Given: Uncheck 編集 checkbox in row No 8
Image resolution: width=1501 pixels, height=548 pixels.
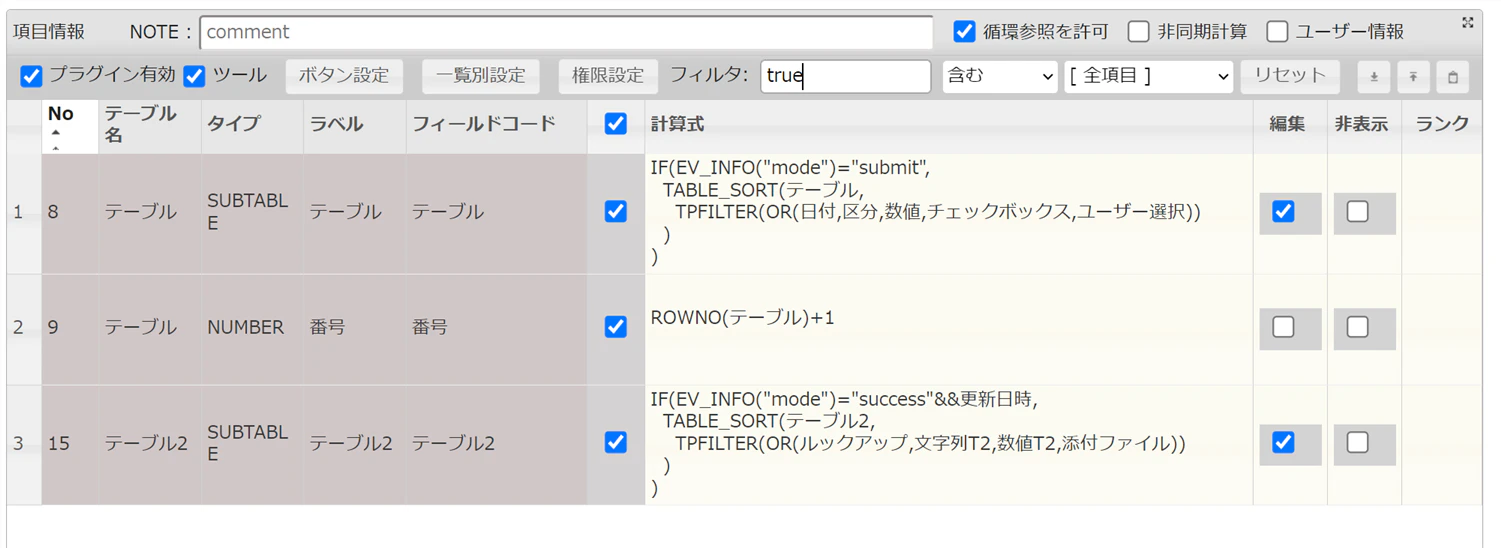Looking at the screenshot, I should point(1284,211).
